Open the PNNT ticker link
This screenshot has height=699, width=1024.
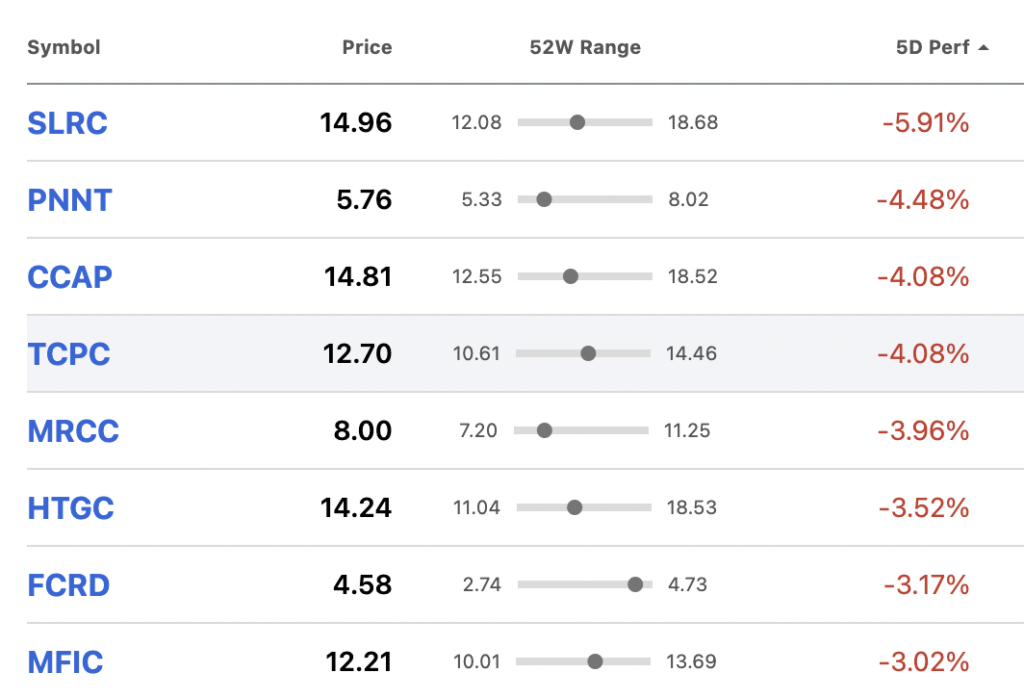coord(70,201)
